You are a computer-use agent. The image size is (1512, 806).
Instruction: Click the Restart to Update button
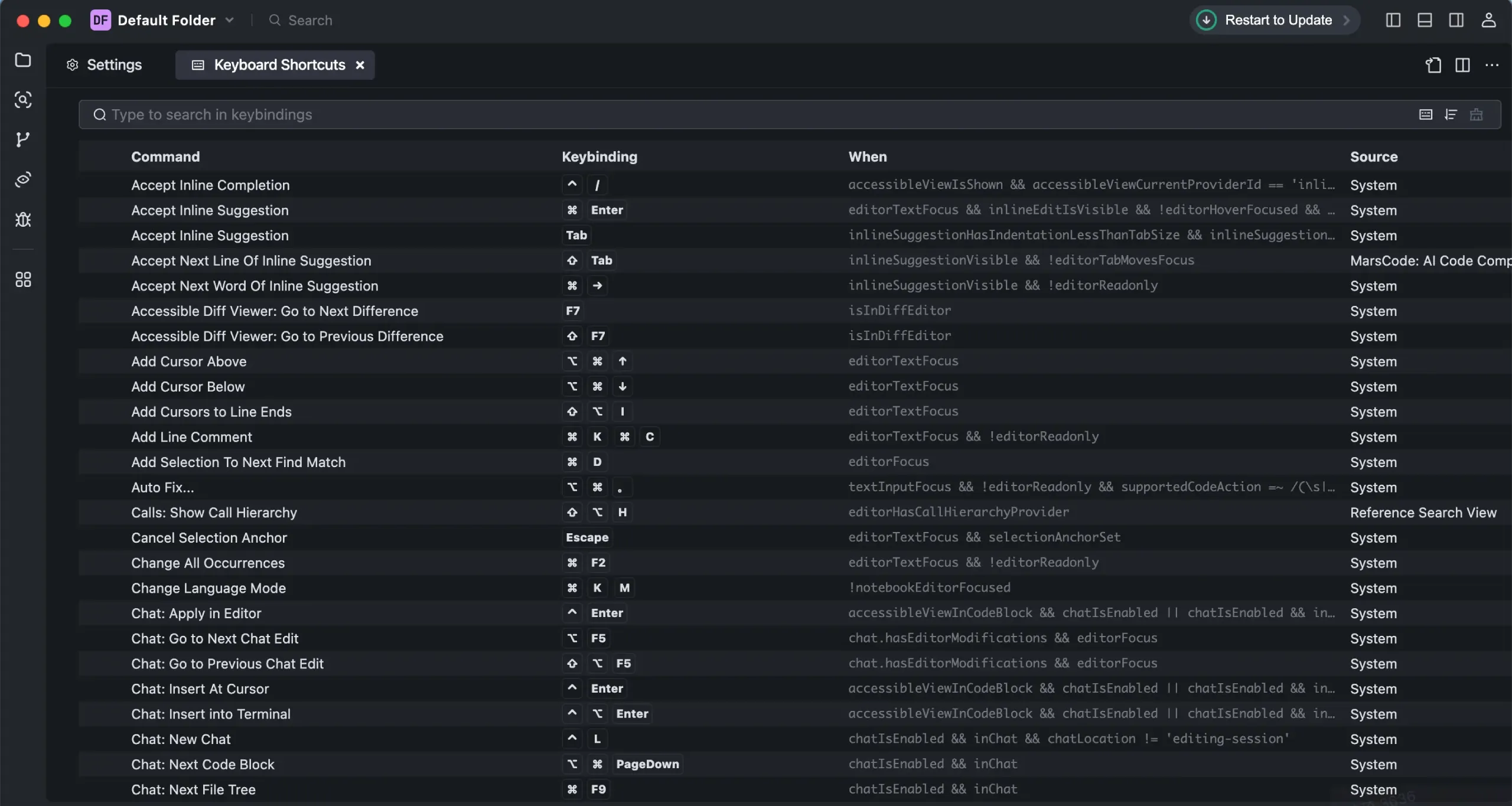pyautogui.click(x=1278, y=20)
